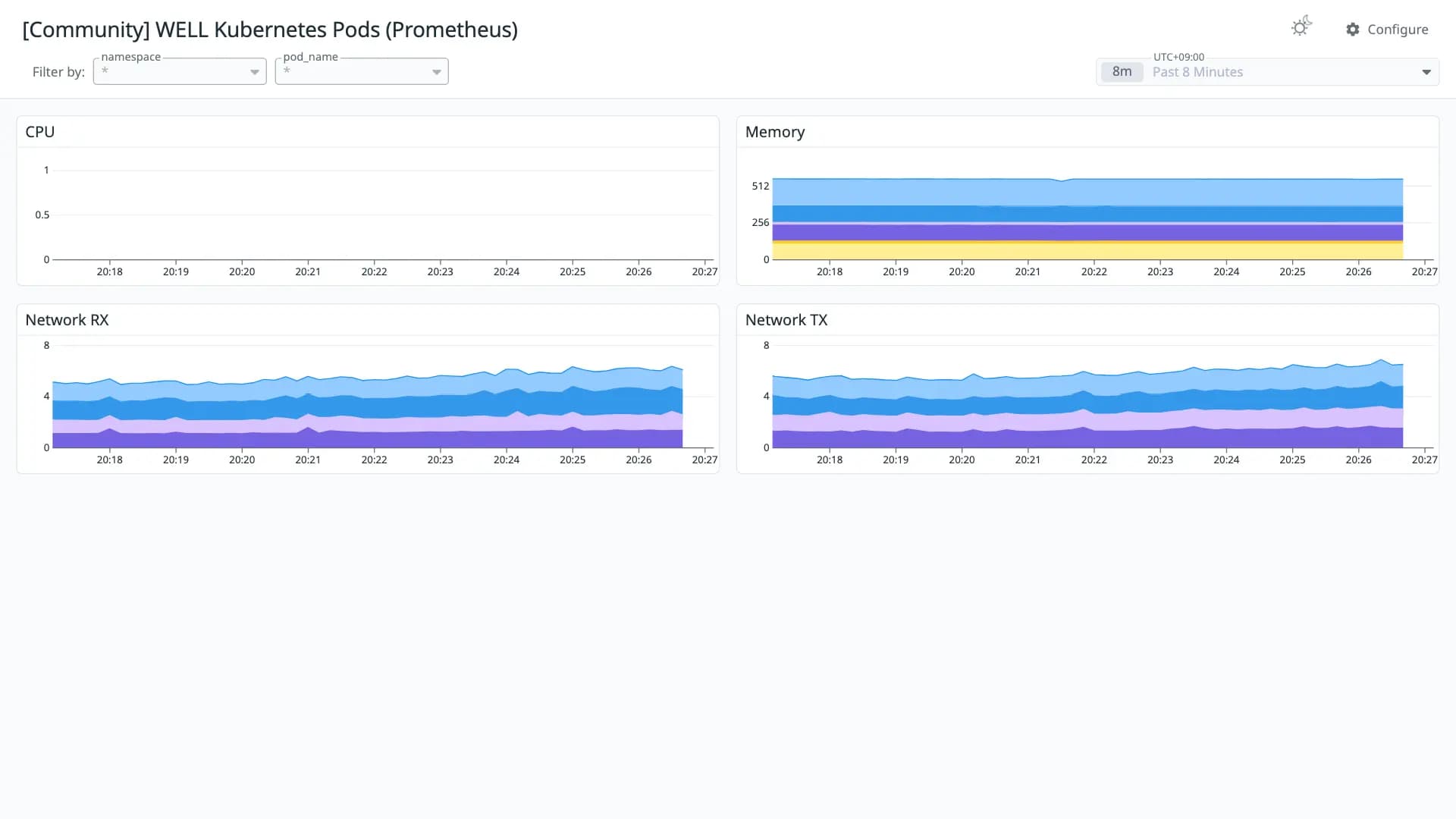Click the 20:22 tick in the CPU chart
1456x819 pixels.
[374, 271]
